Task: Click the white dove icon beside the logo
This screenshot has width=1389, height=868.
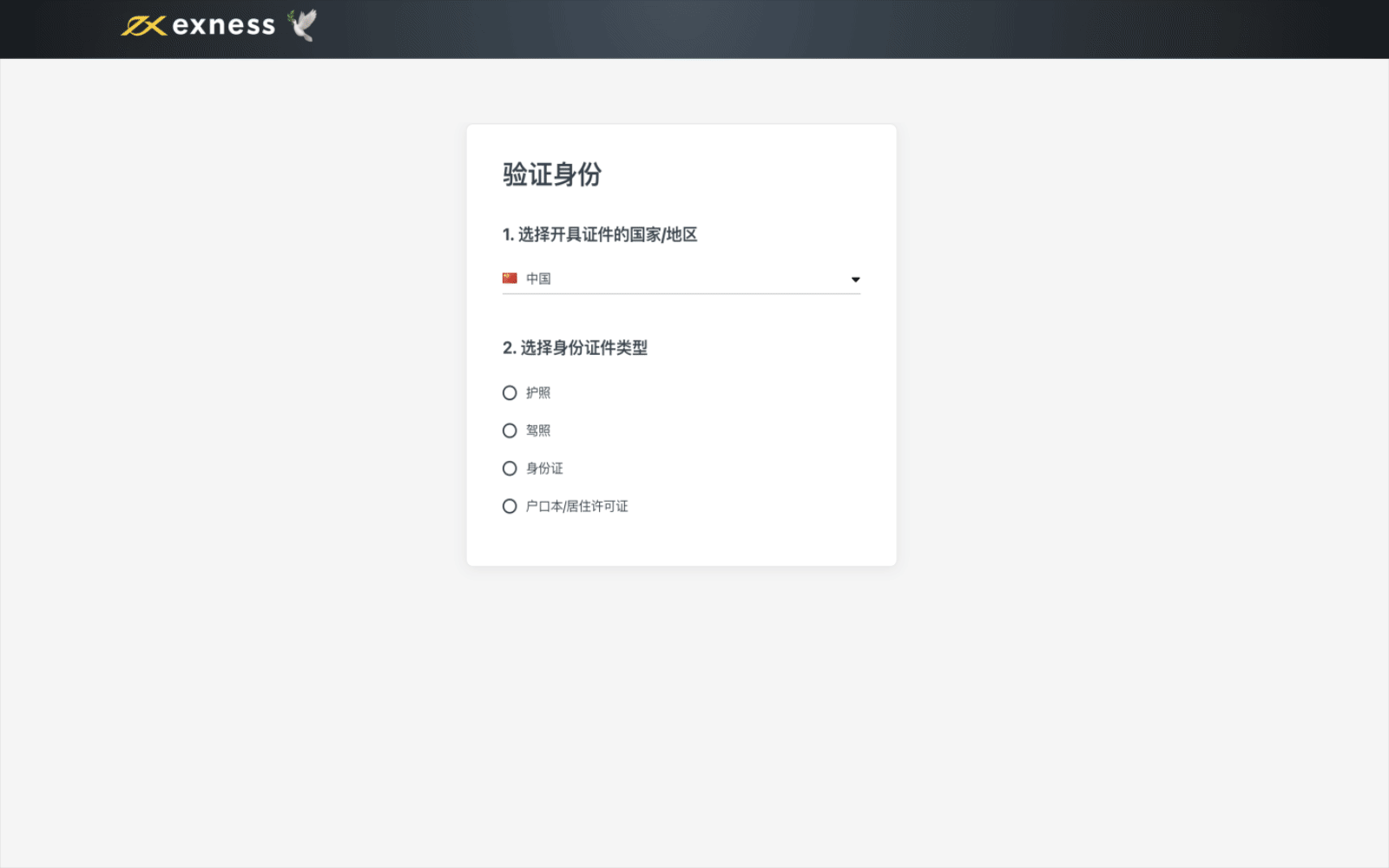Action: pyautogui.click(x=302, y=25)
